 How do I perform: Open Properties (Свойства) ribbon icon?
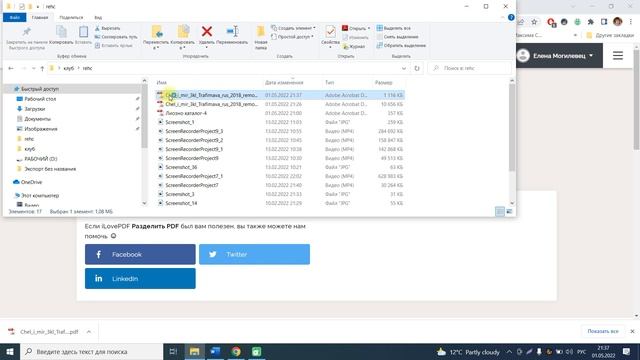330,32
